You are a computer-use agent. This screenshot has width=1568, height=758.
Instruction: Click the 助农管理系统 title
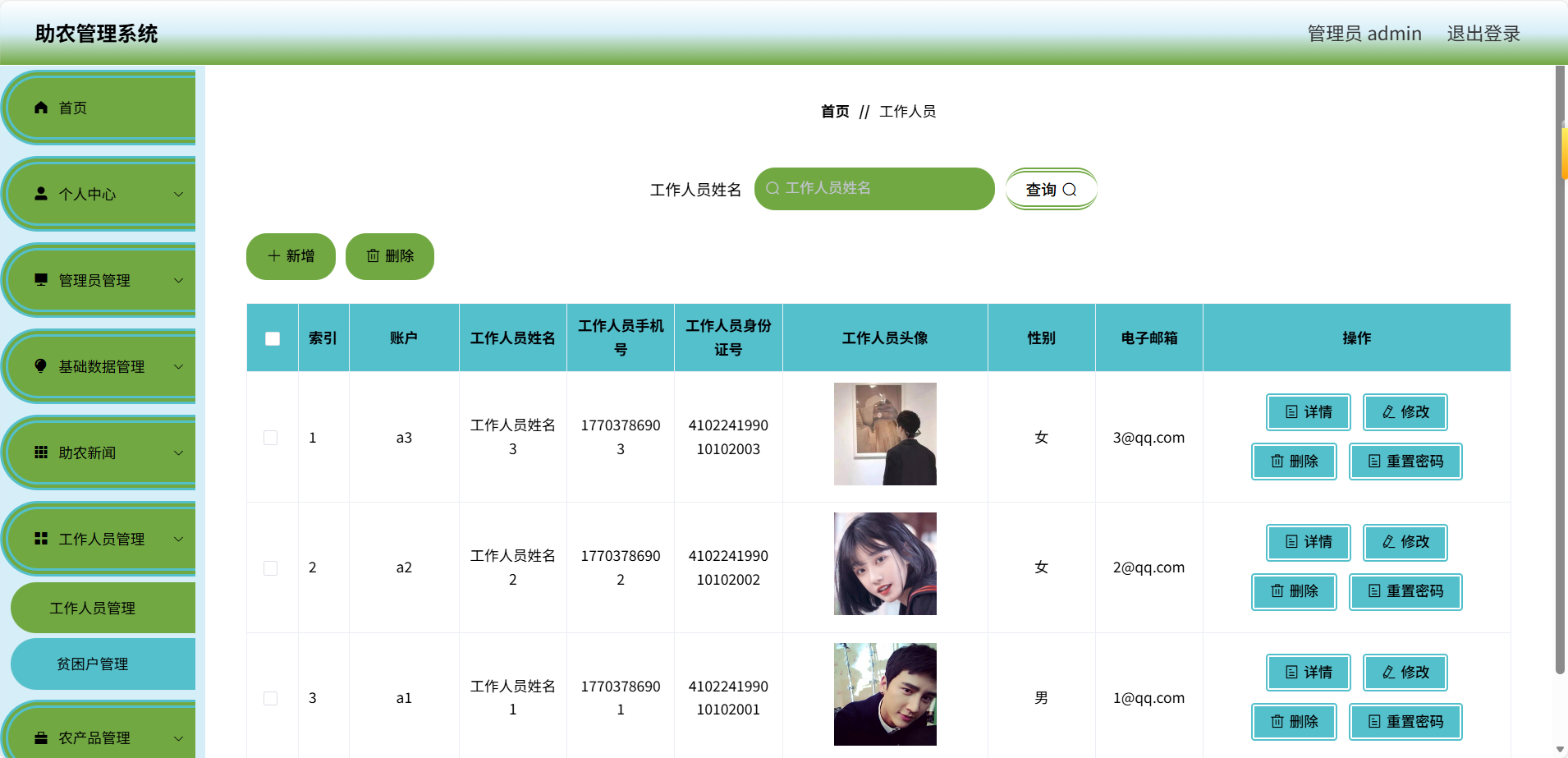point(96,34)
